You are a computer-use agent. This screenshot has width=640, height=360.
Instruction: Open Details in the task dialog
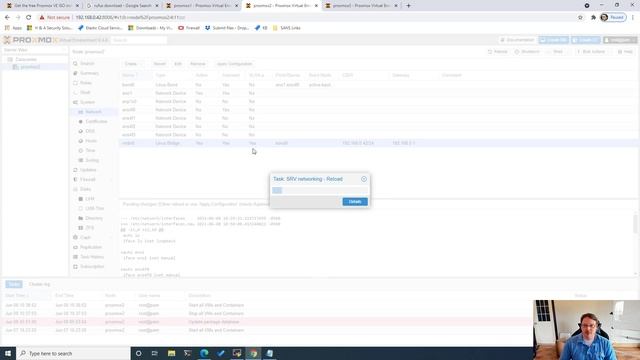pos(355,202)
